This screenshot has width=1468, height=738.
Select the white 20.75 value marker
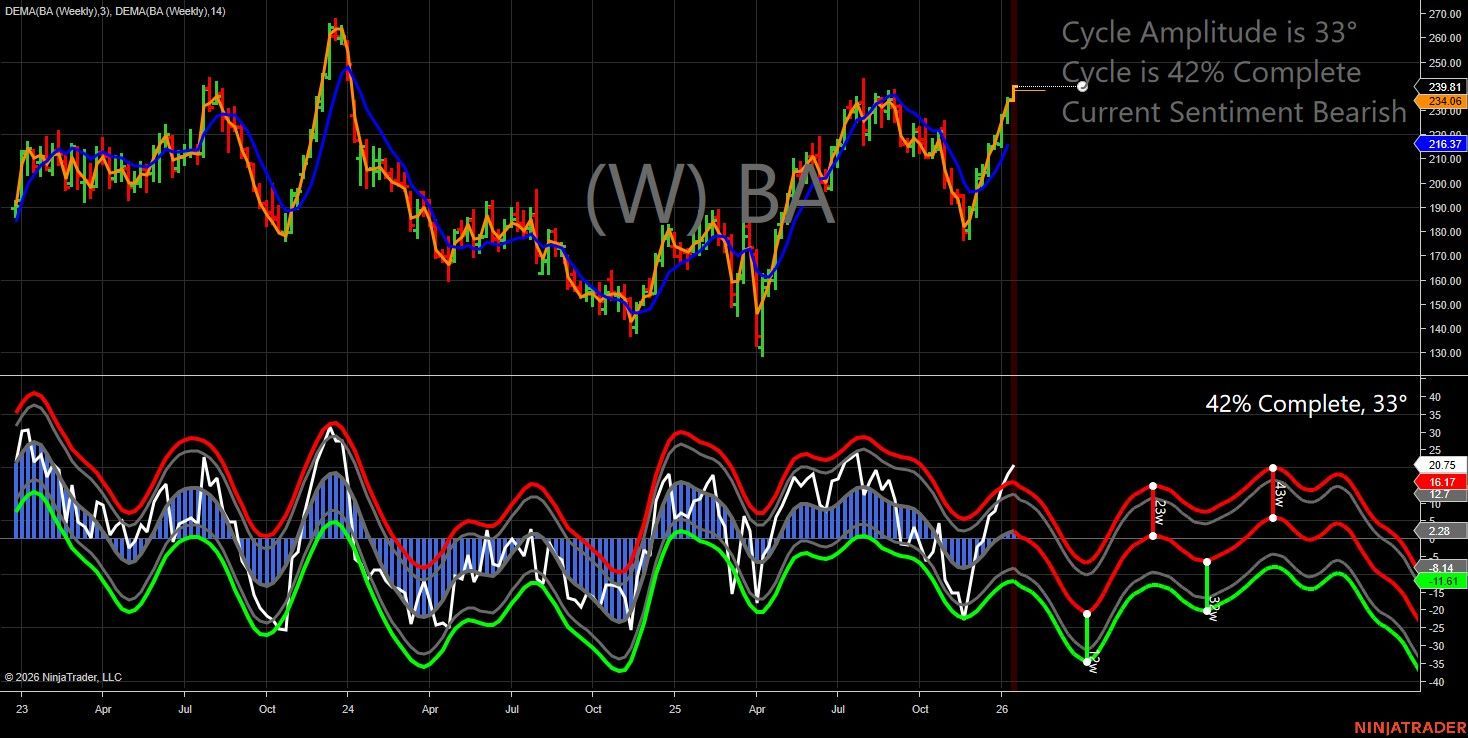(1440, 465)
